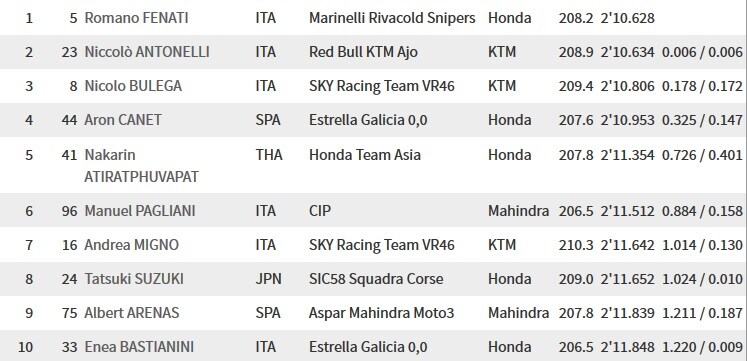The image size is (747, 361).
Task: Select Niccolò ANTONELLI rider name
Action: coord(147,52)
